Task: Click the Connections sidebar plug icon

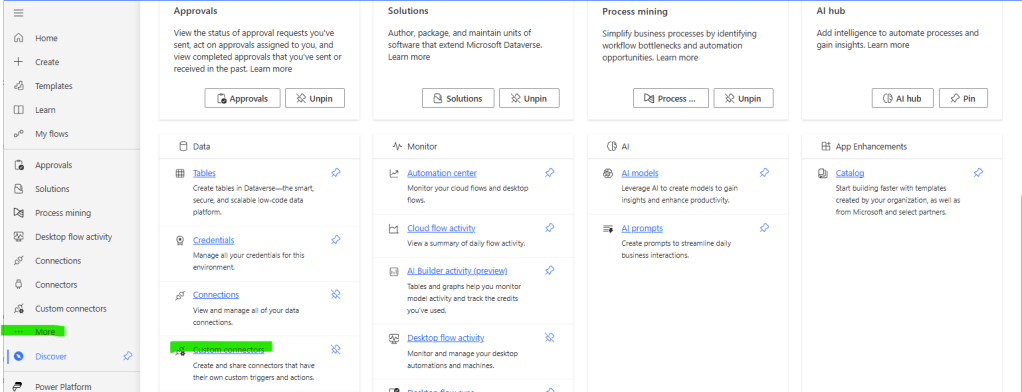Action: (x=19, y=261)
